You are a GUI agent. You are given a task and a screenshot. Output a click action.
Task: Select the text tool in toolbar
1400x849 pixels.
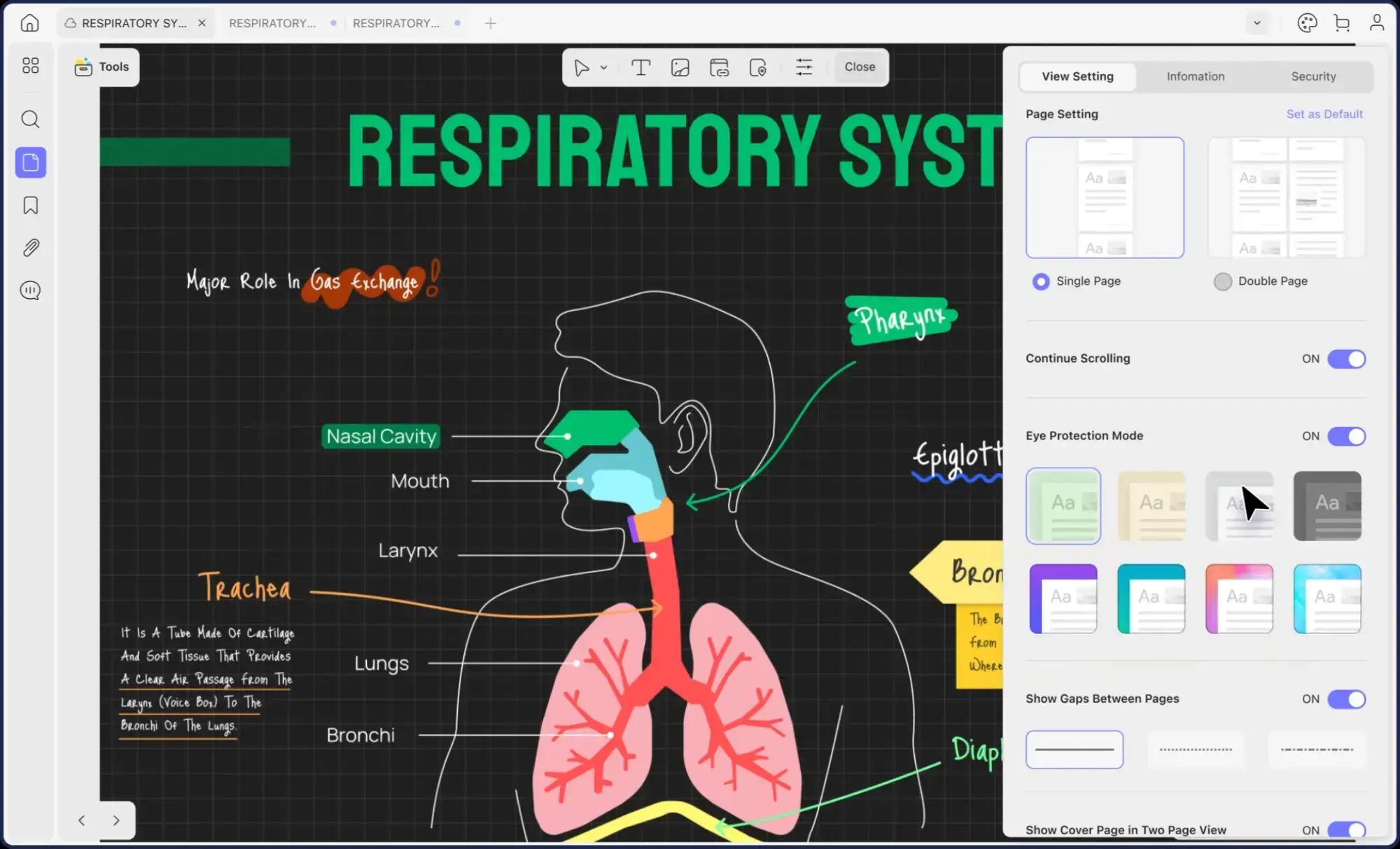(x=640, y=67)
